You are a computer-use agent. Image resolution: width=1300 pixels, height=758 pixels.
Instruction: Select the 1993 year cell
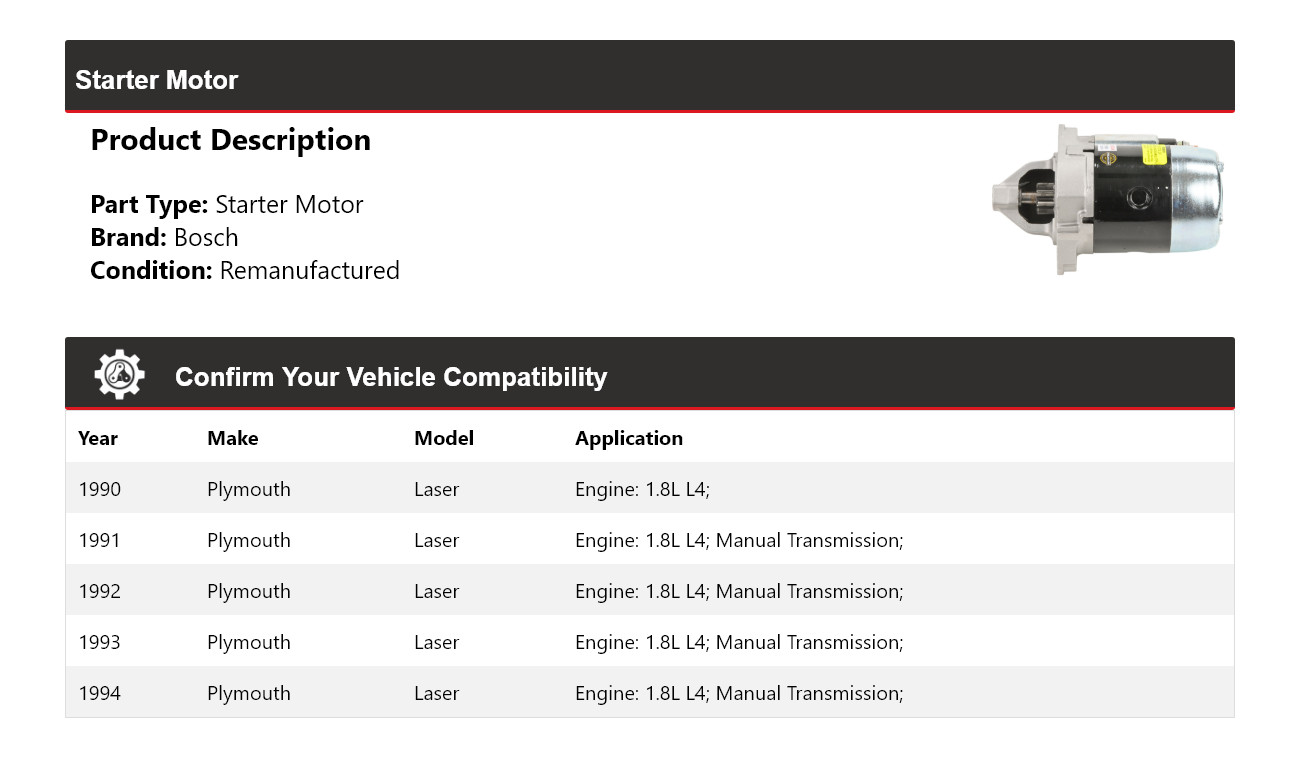(x=100, y=642)
